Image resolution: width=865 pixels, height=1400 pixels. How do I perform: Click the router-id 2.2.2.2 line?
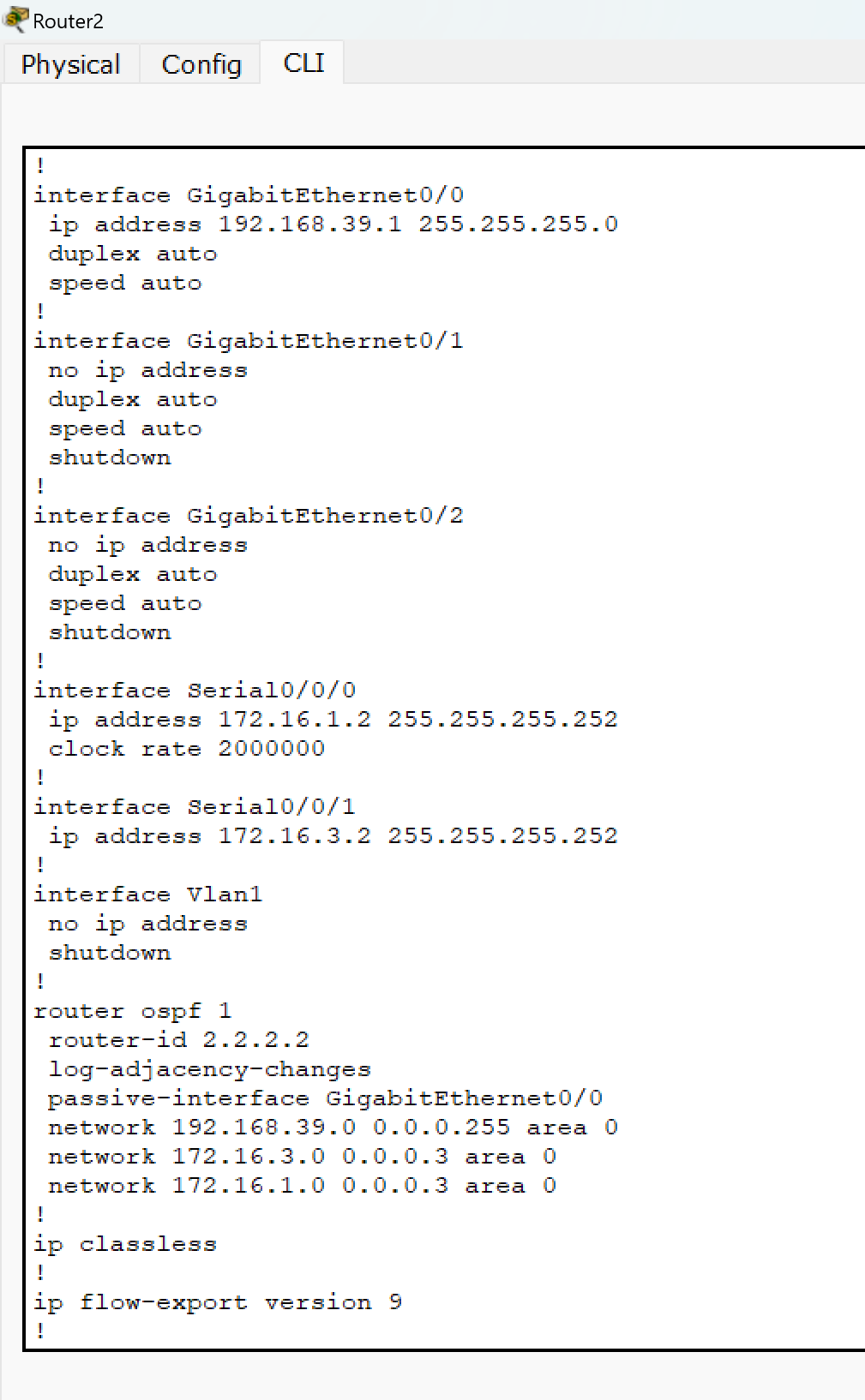179,1040
